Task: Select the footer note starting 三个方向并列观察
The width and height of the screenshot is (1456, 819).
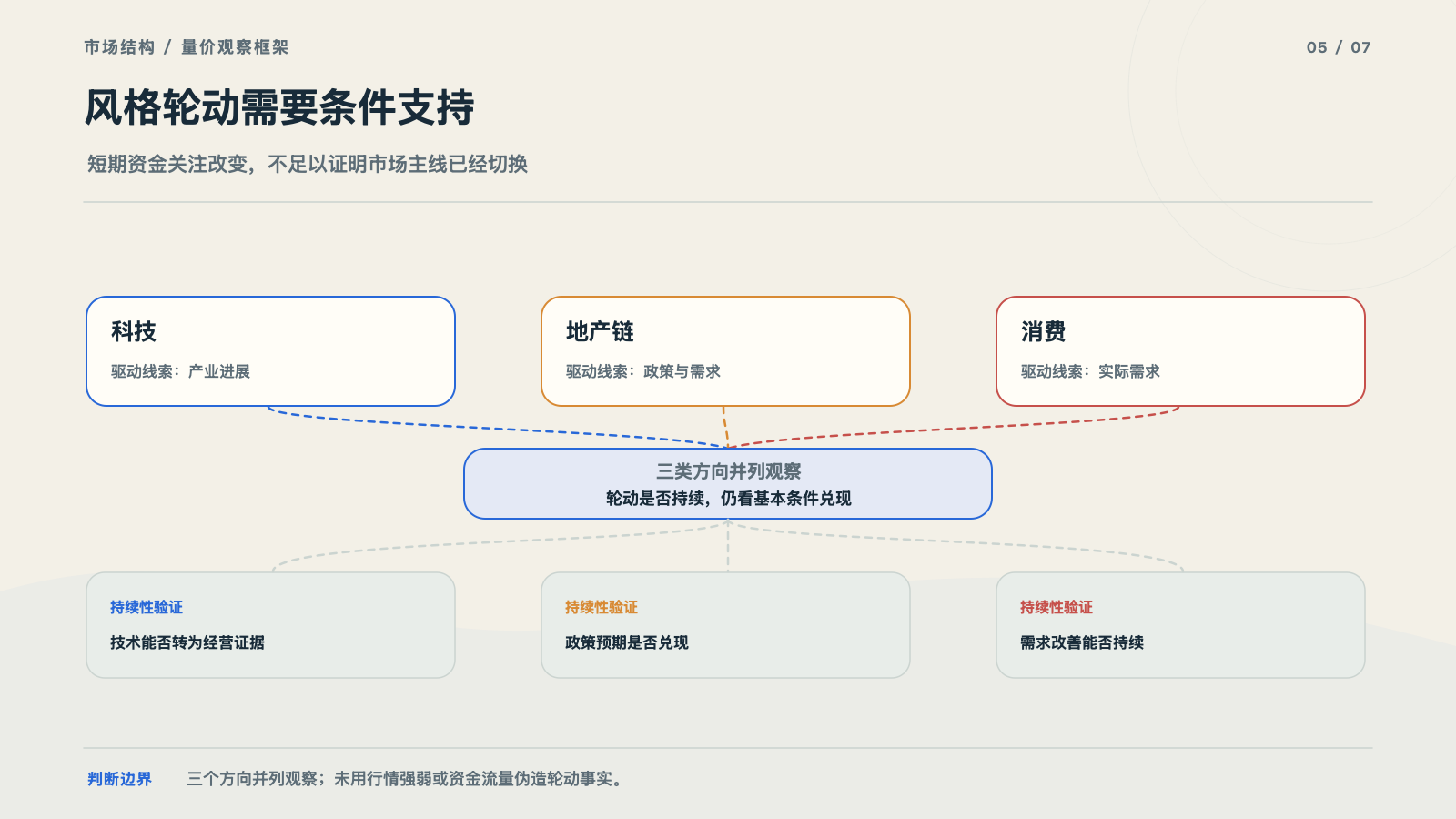Action: click(406, 779)
